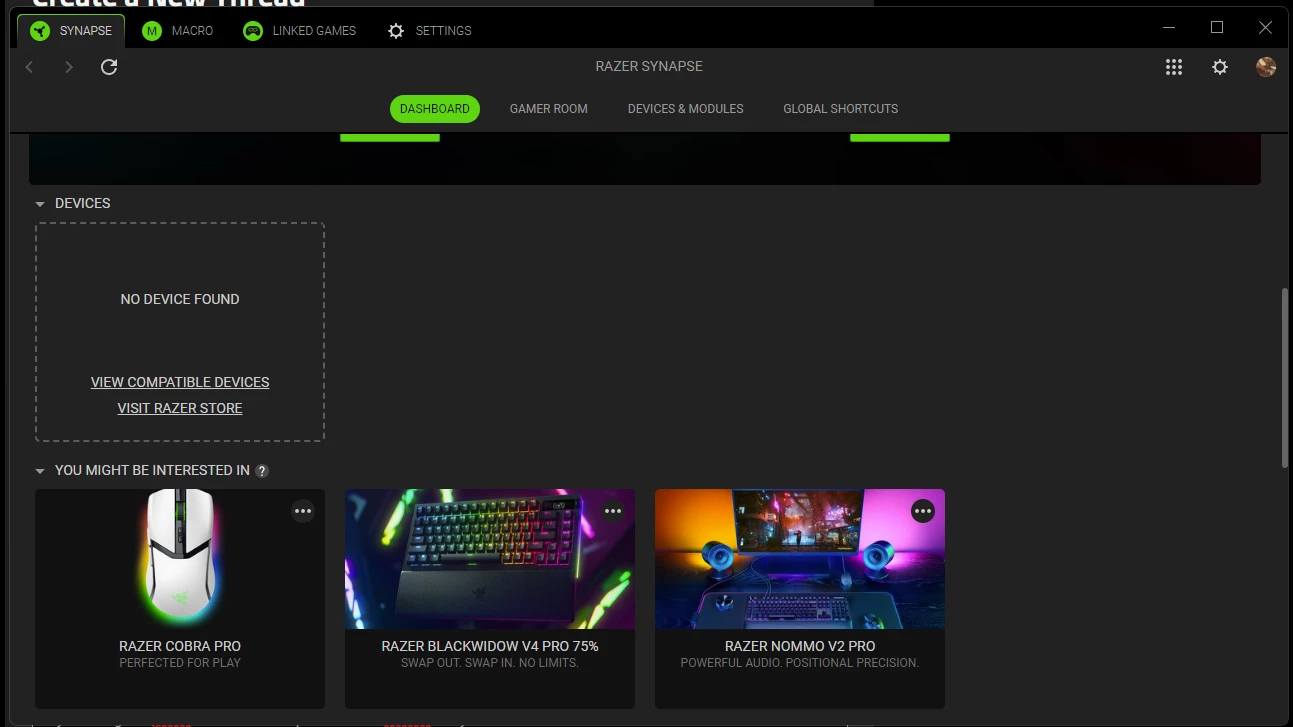Open the Razer Cobra Pro mouse image
The image size is (1293, 727).
[180, 558]
